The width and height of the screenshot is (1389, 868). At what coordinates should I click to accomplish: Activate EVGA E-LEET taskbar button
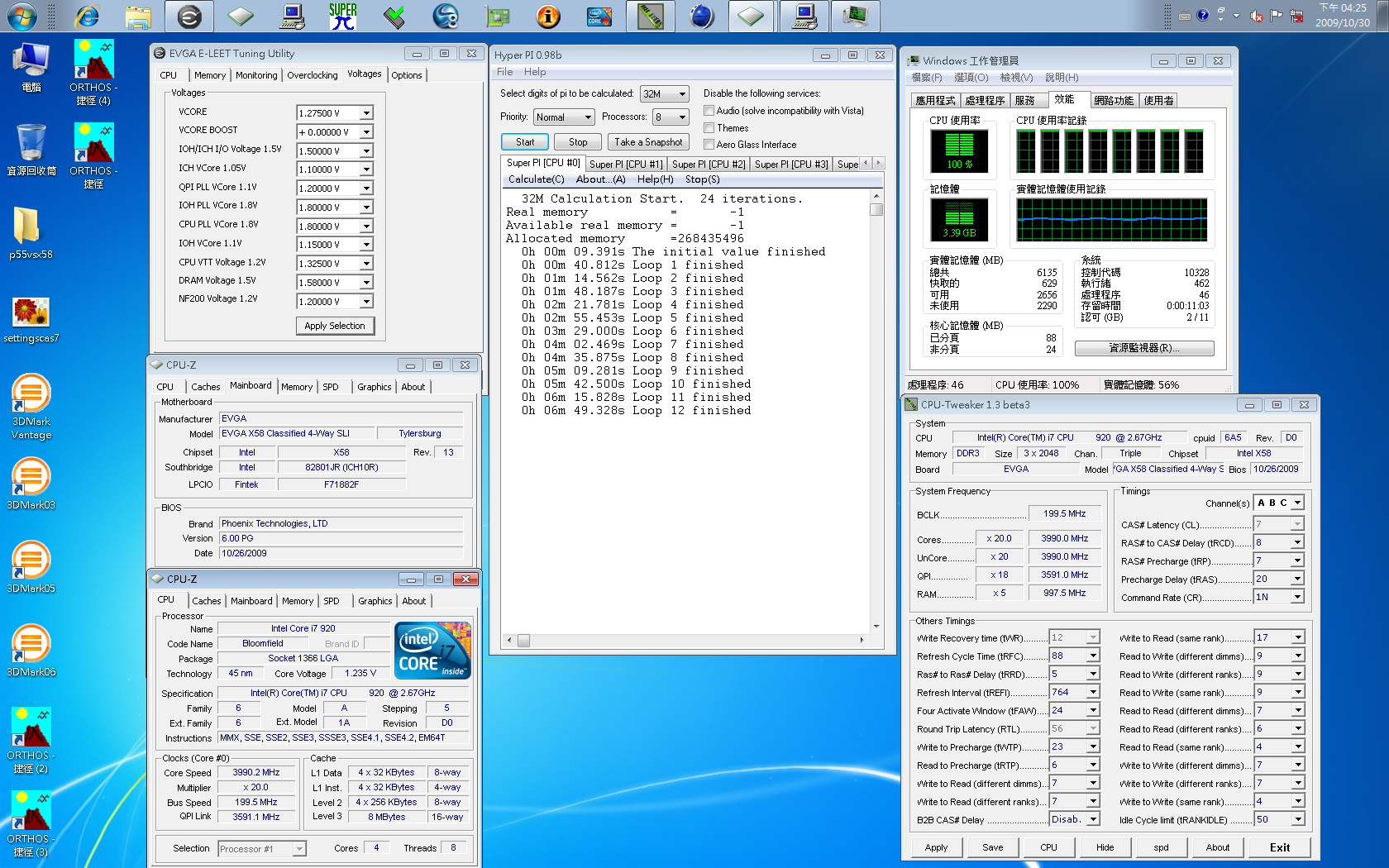[189, 16]
